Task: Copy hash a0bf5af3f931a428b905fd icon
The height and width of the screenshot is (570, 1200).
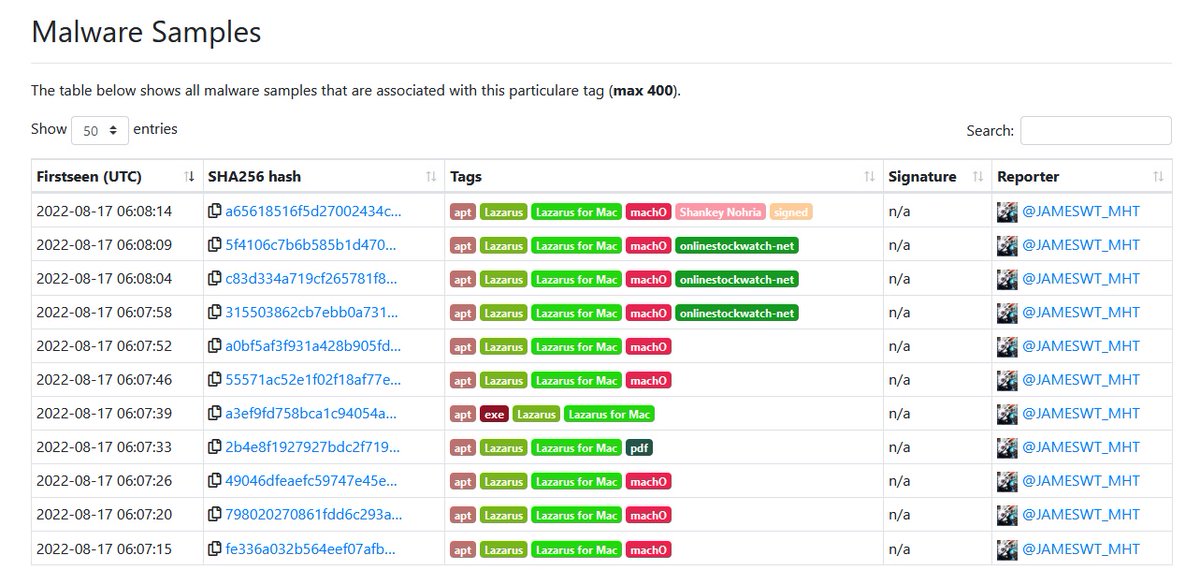Action: [214, 347]
